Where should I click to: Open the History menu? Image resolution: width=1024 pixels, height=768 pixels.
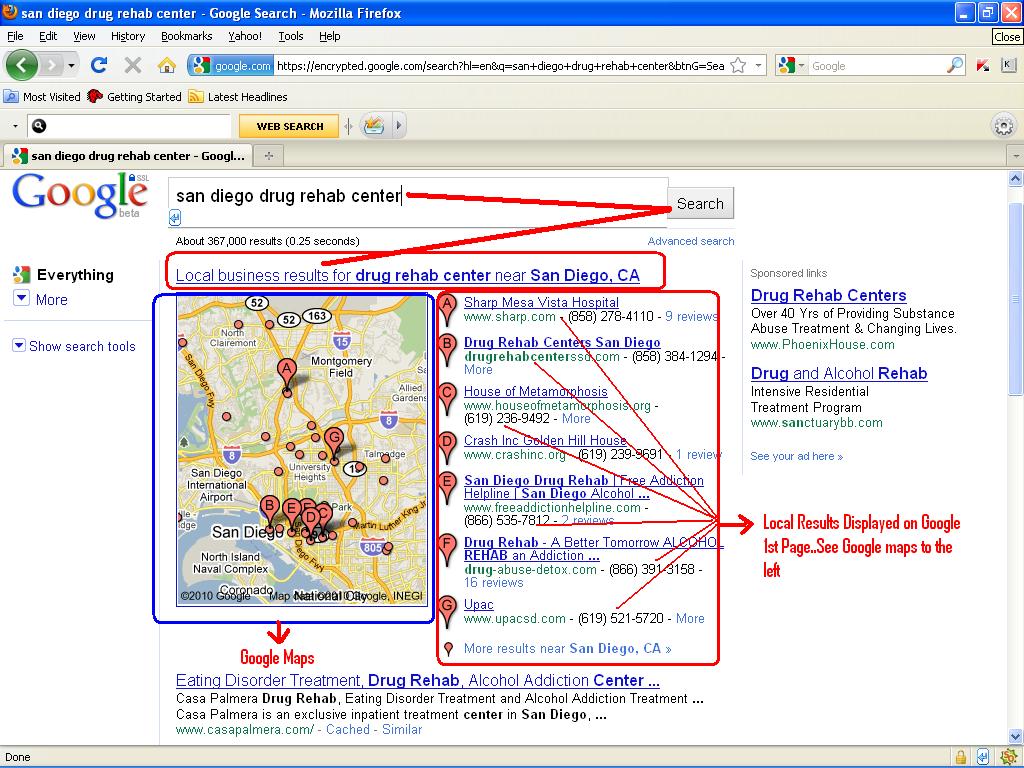tap(128, 36)
